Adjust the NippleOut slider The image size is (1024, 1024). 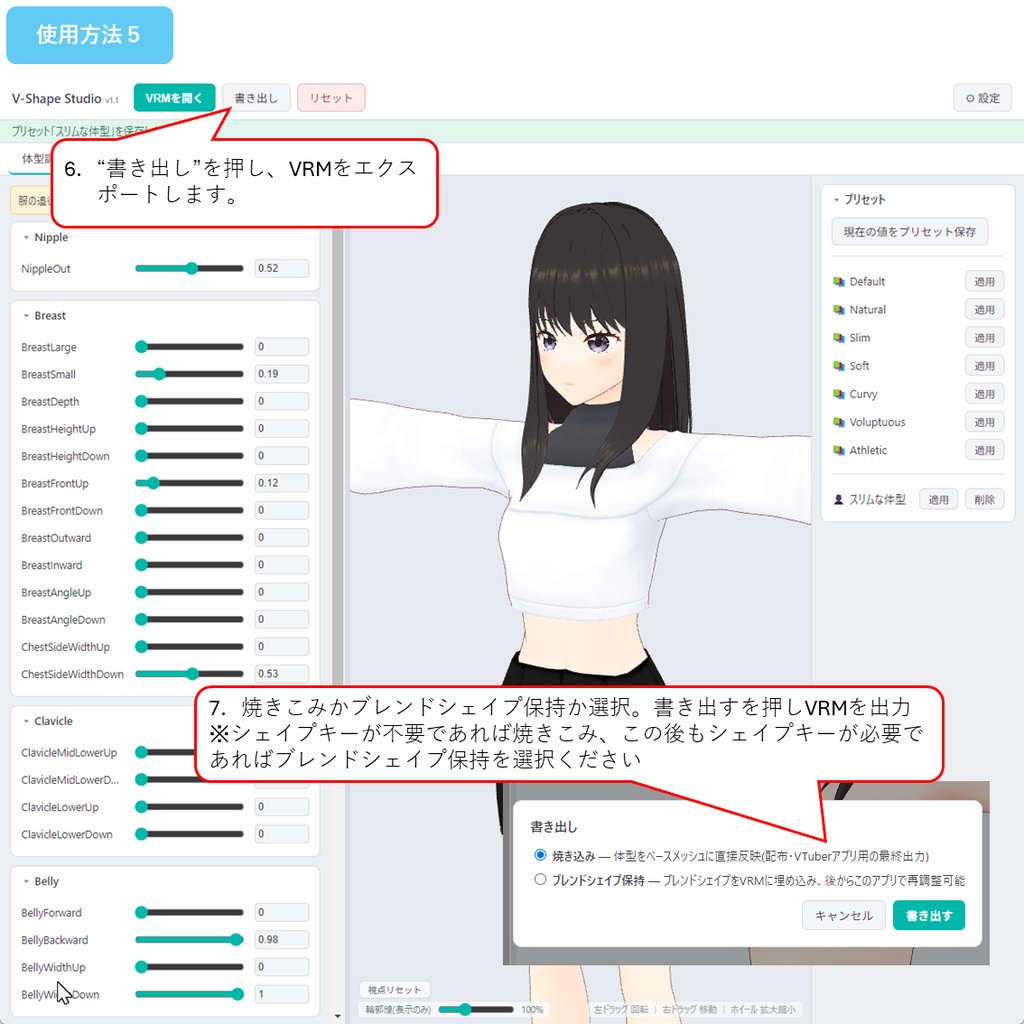[189, 268]
